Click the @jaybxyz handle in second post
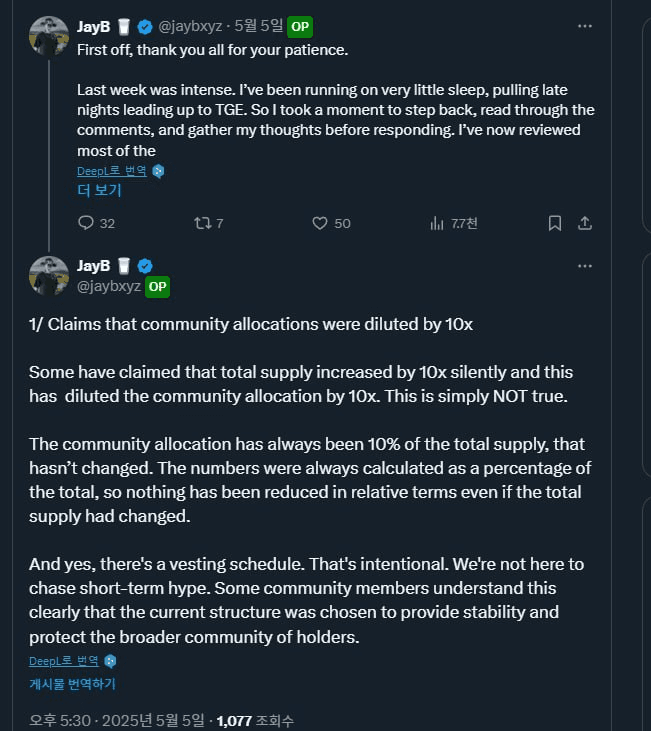Image resolution: width=651 pixels, height=731 pixels. [109, 286]
